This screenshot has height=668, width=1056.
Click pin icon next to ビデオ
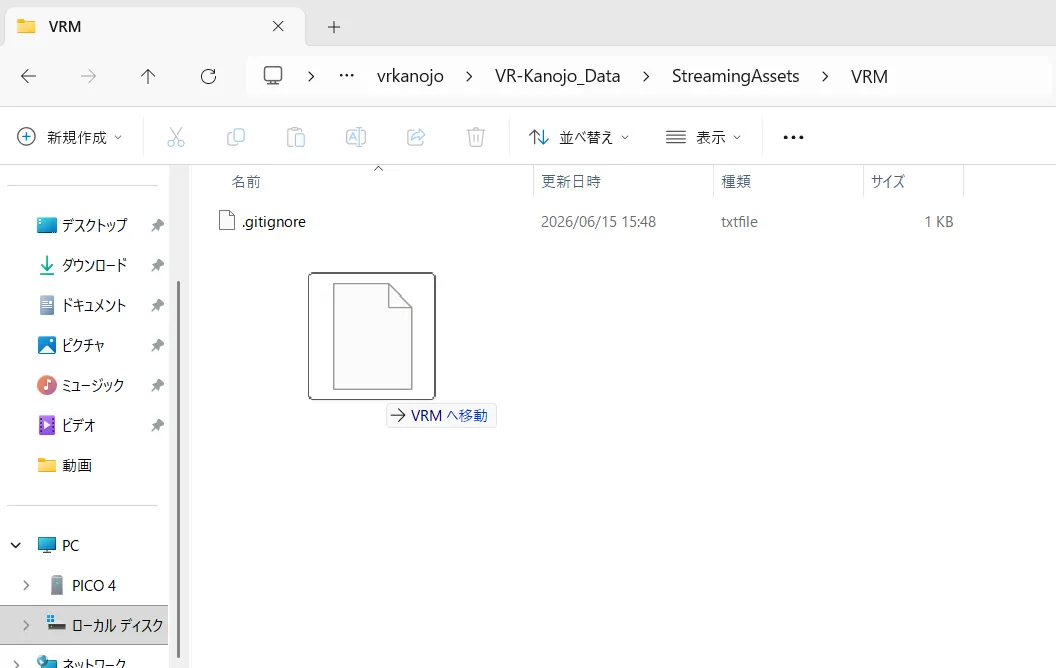point(157,426)
